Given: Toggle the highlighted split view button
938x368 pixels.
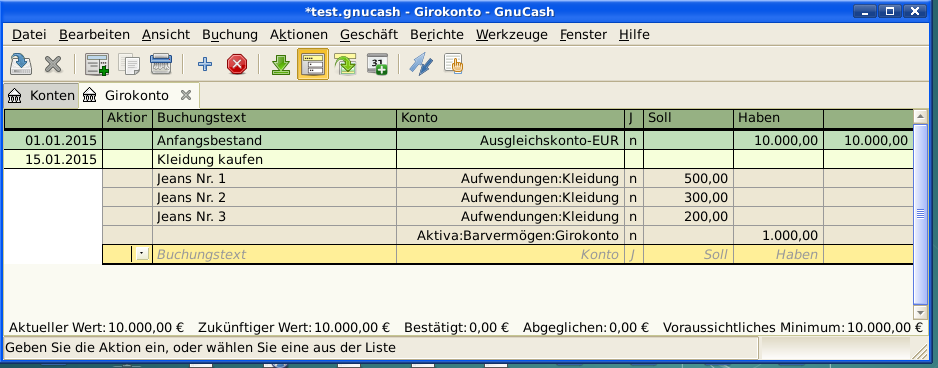Looking at the screenshot, I should point(313,64).
